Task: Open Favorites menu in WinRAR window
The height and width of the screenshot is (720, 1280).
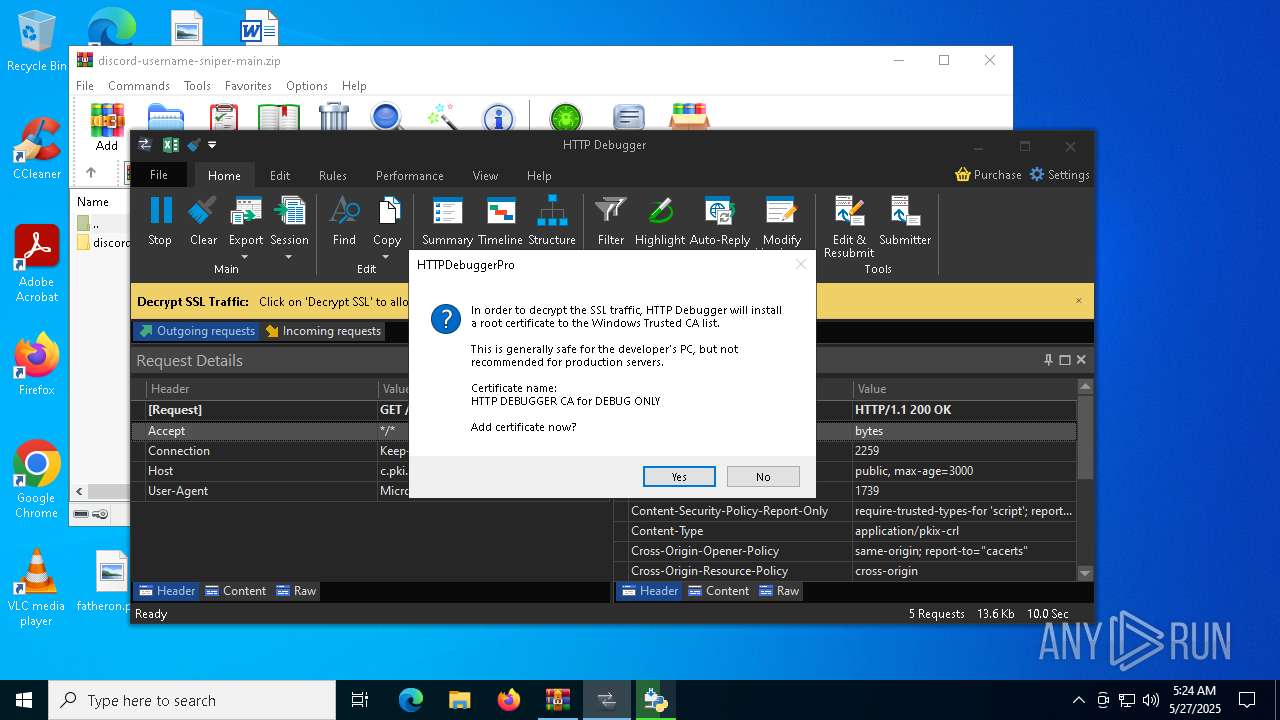Action: pos(248,86)
